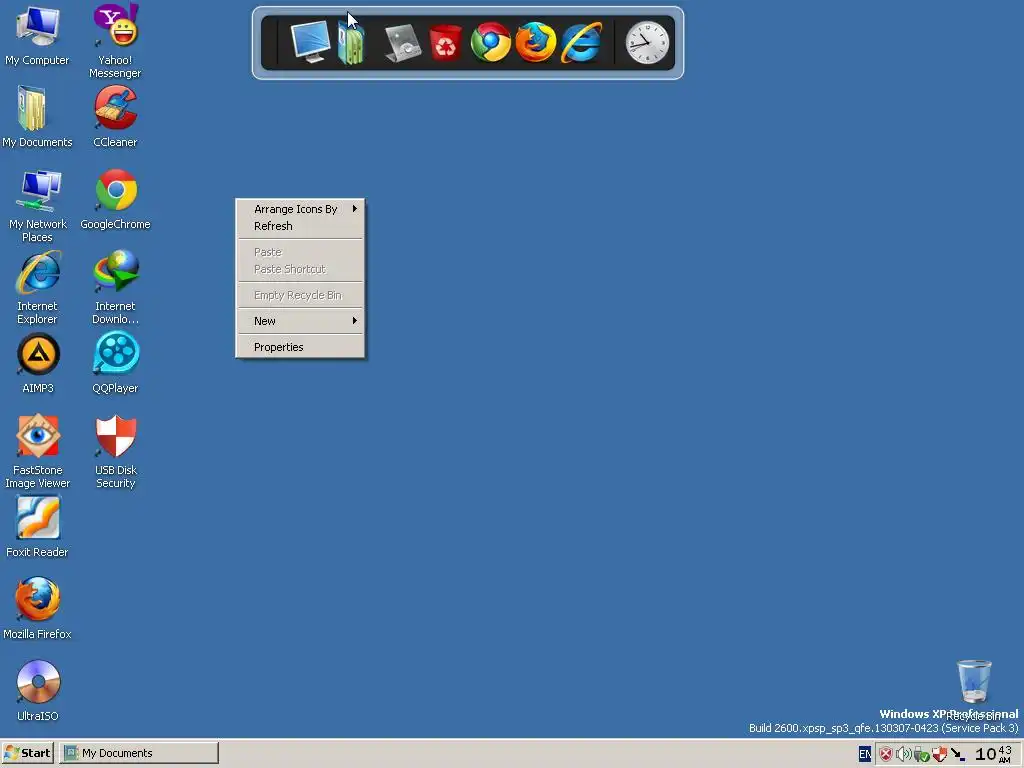This screenshot has width=1024, height=768.
Task: Choose Properties in the context menu
Action: (x=300, y=347)
